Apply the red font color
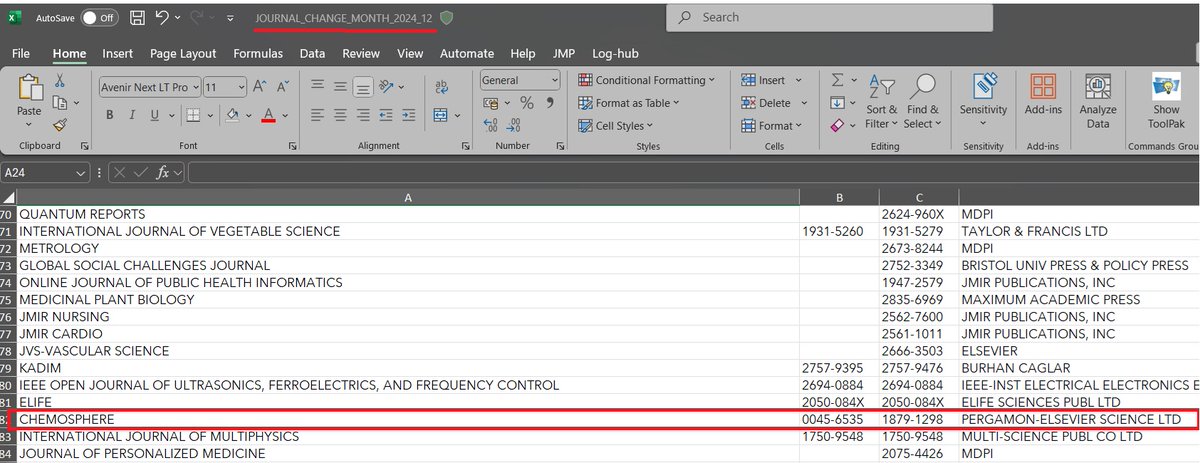The width and height of the screenshot is (1200, 463). point(268,115)
